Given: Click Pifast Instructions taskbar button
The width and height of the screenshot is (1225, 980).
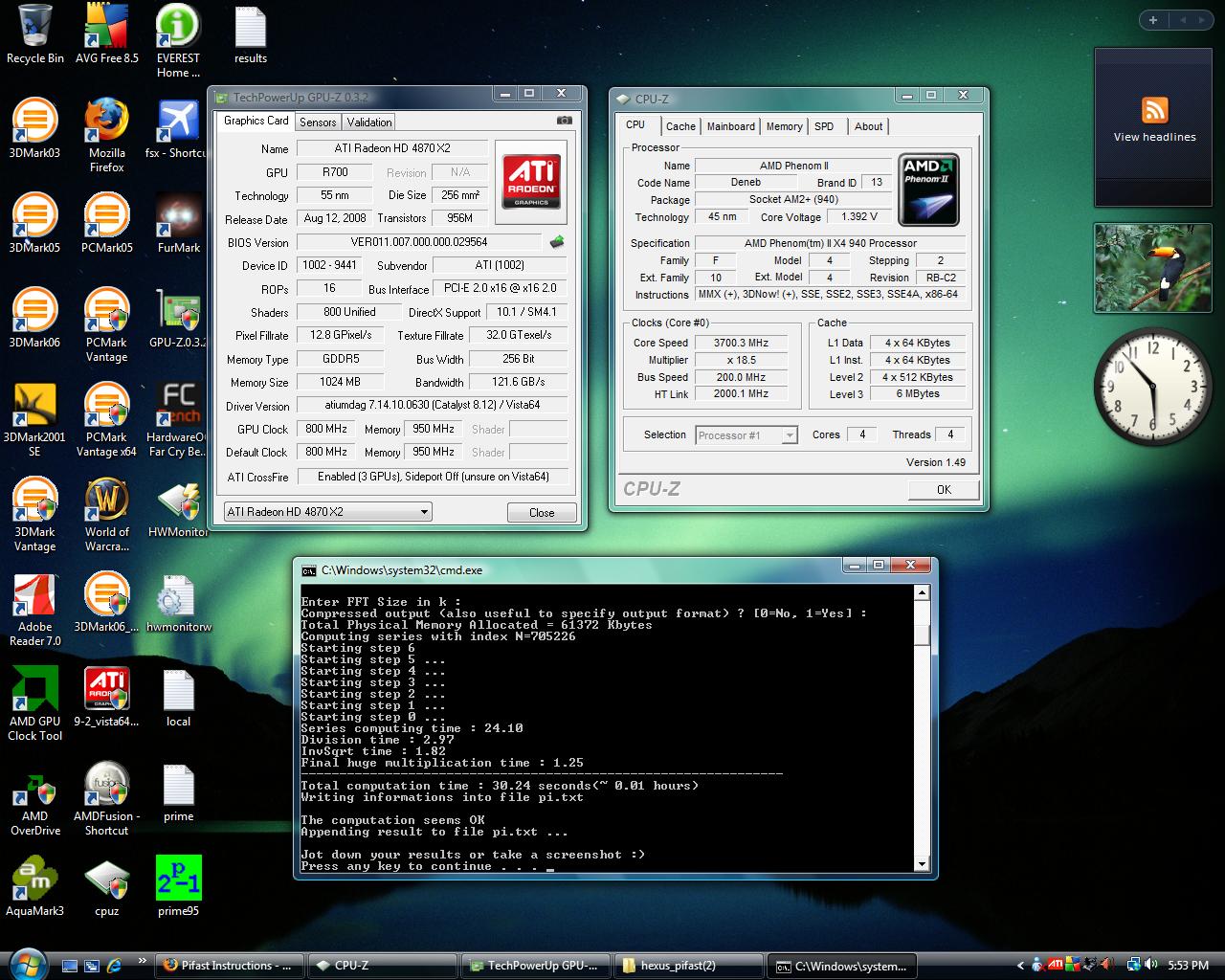Looking at the screenshot, I should (x=229, y=966).
